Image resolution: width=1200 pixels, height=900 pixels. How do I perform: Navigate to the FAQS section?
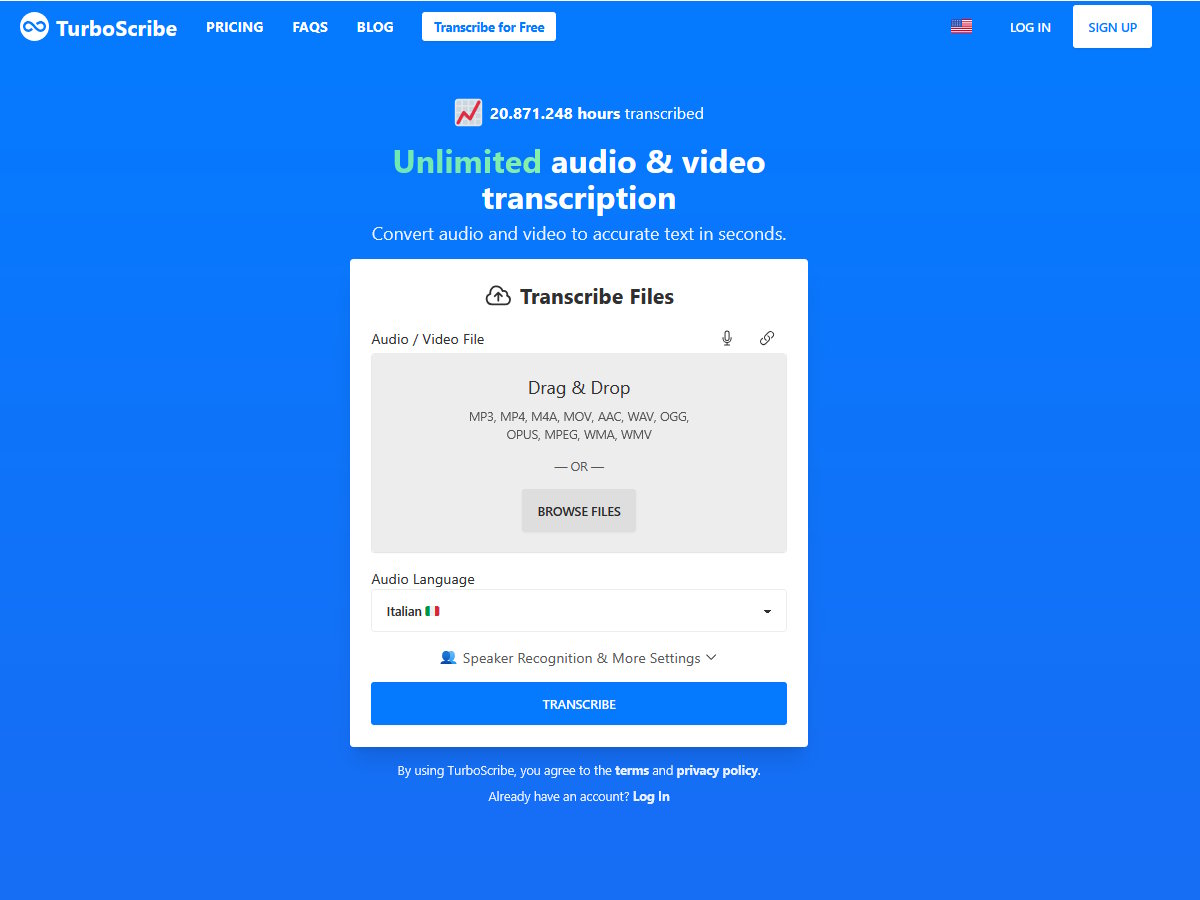point(309,27)
